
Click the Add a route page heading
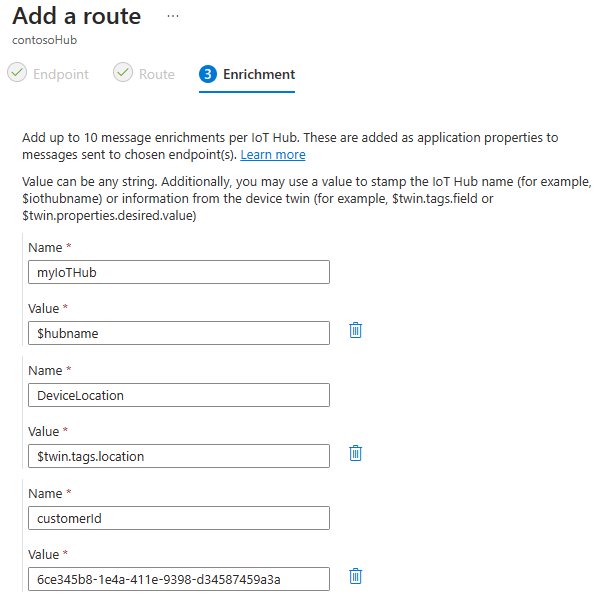(77, 16)
